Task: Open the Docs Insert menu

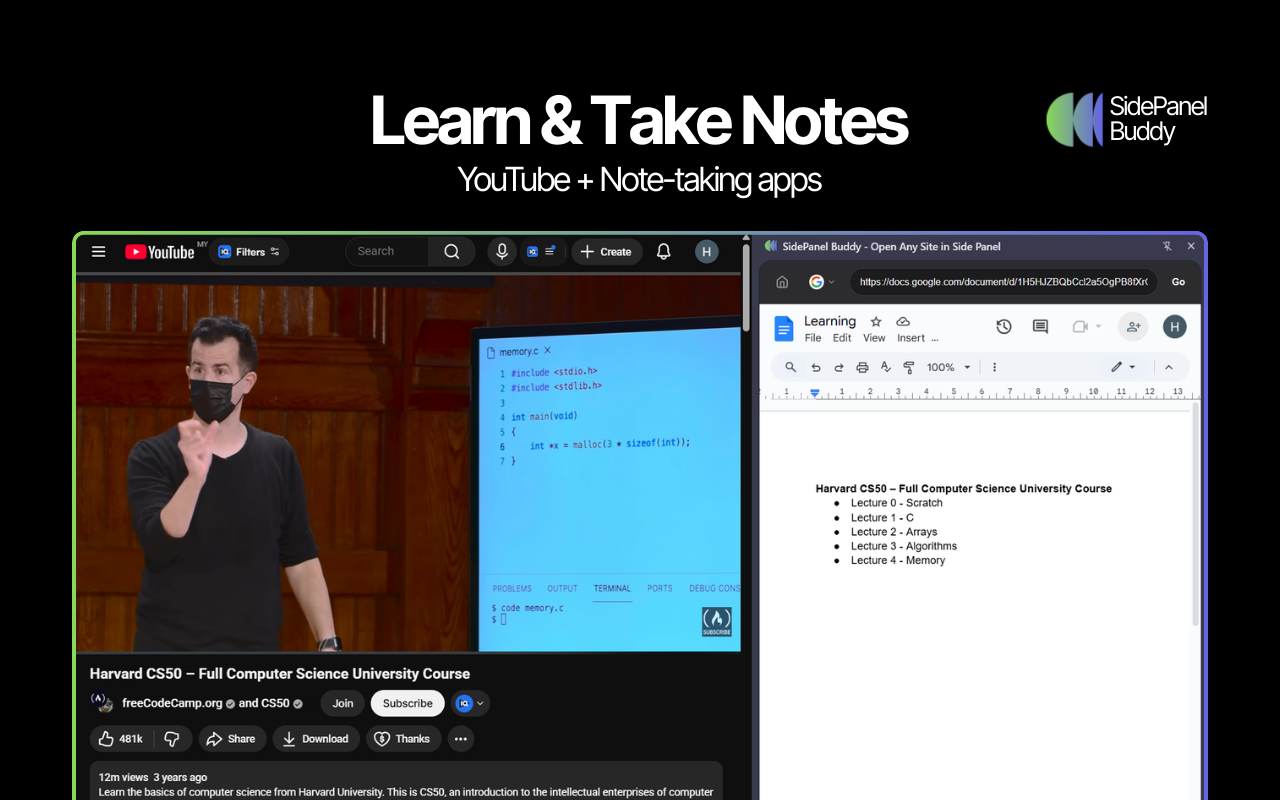Action: coord(911,338)
